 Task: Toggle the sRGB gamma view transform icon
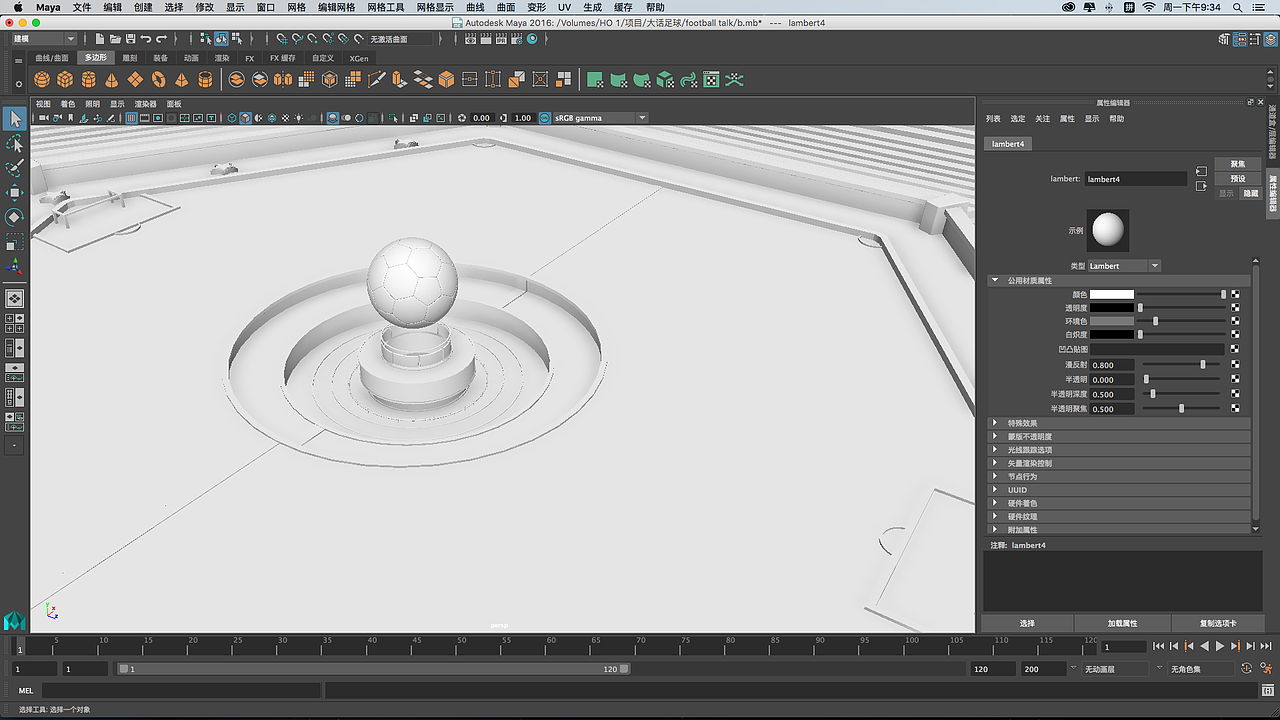(x=546, y=118)
